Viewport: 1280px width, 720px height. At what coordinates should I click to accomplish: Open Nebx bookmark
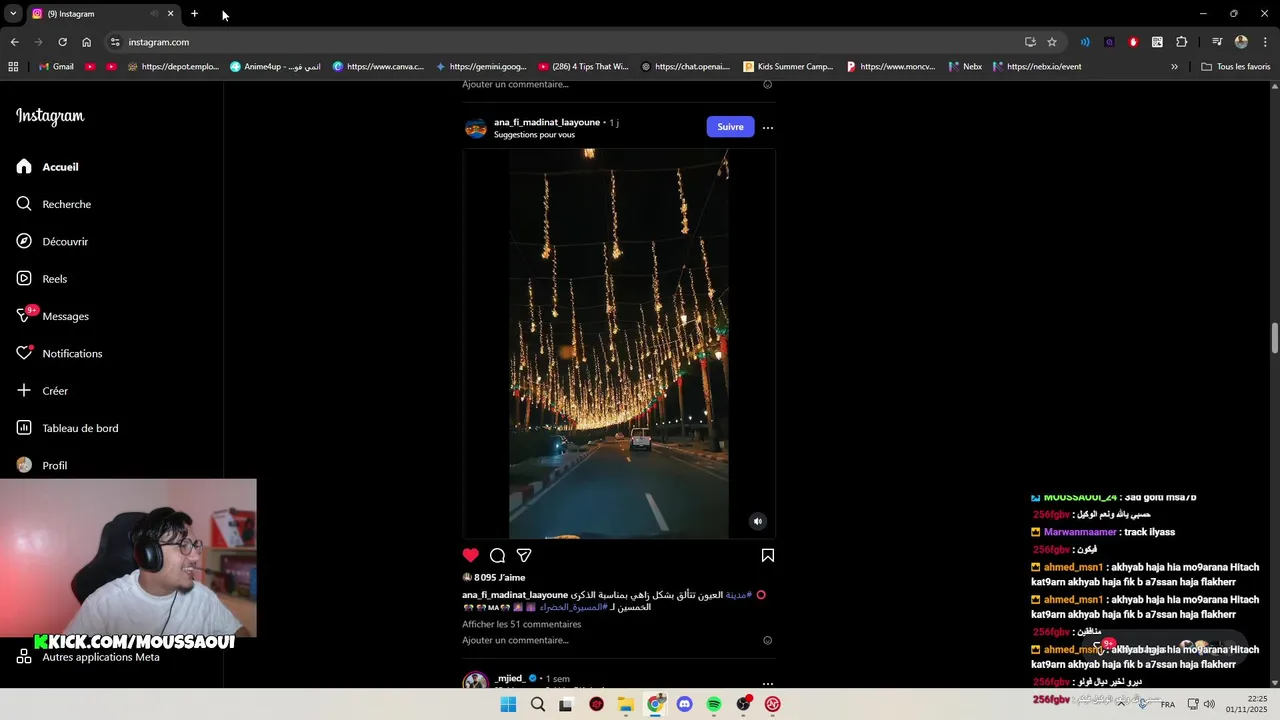click(964, 67)
